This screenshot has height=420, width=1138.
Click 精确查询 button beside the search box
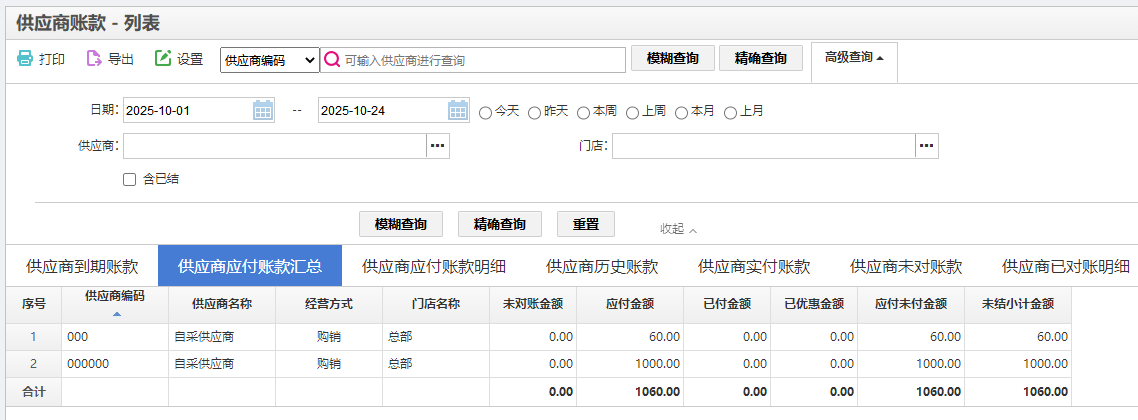tap(760, 59)
